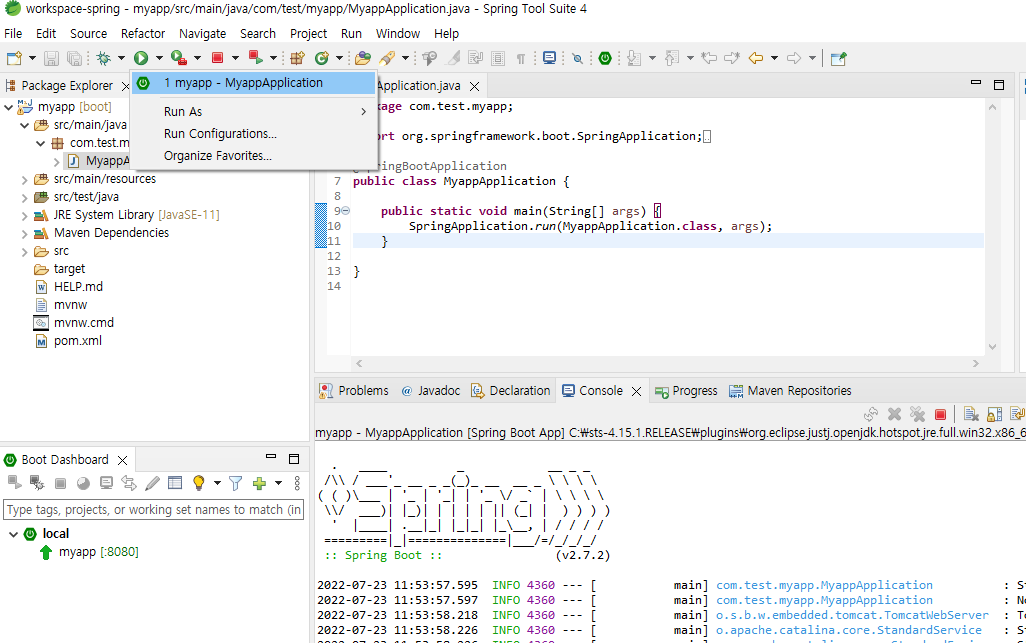The height and width of the screenshot is (643, 1026).
Task: Click the Search flashlight icon
Action: click(387, 58)
